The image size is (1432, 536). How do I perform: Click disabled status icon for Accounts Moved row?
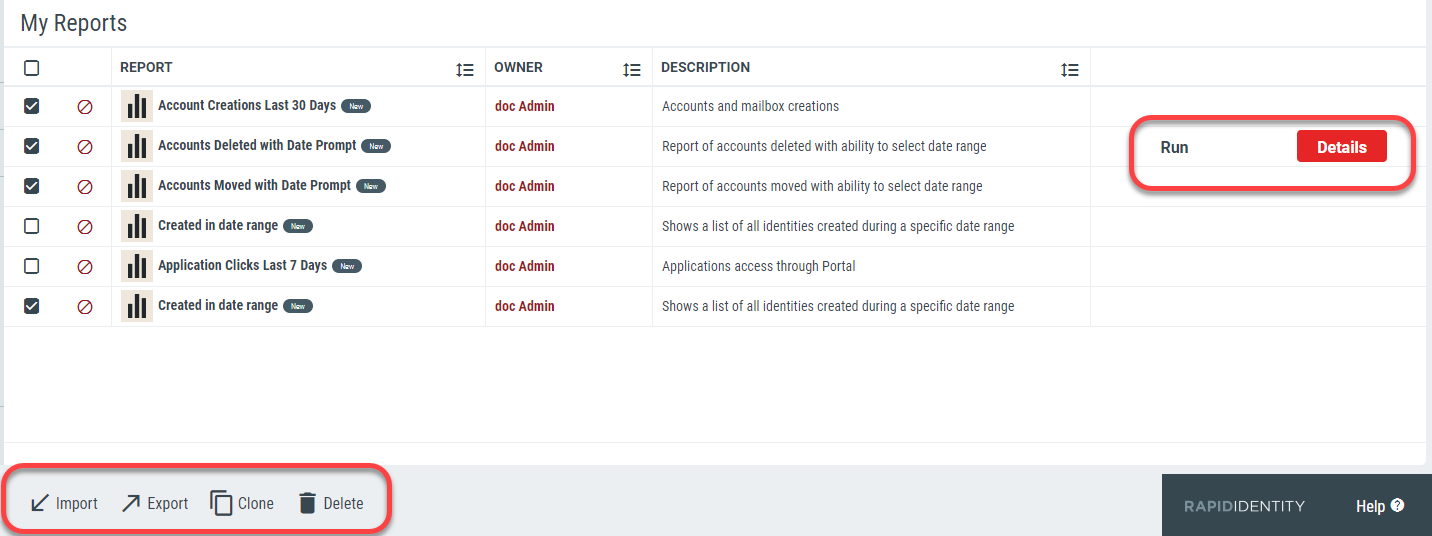coord(85,187)
